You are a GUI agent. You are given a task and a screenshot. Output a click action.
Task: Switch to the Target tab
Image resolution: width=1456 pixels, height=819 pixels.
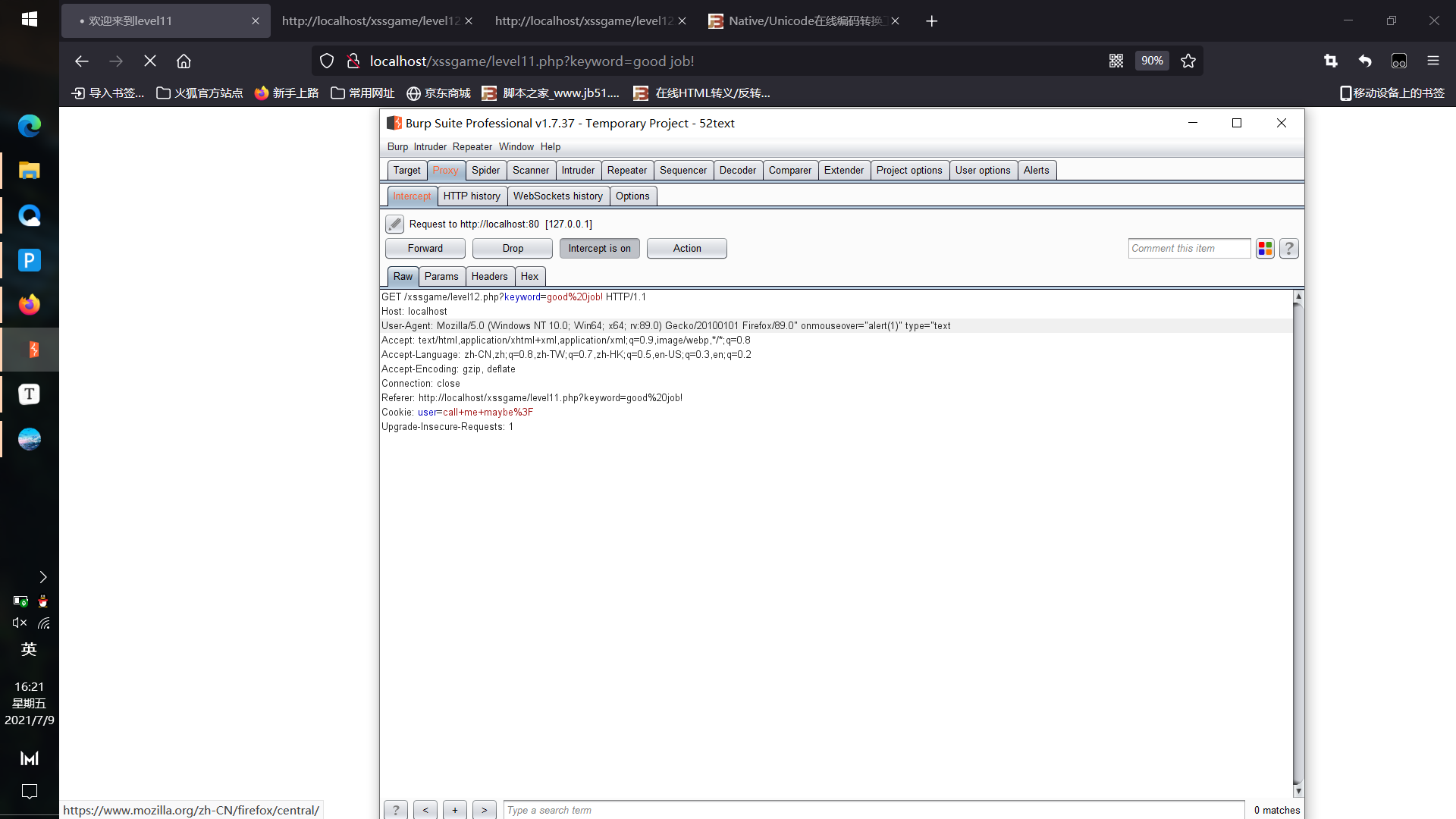tap(406, 170)
